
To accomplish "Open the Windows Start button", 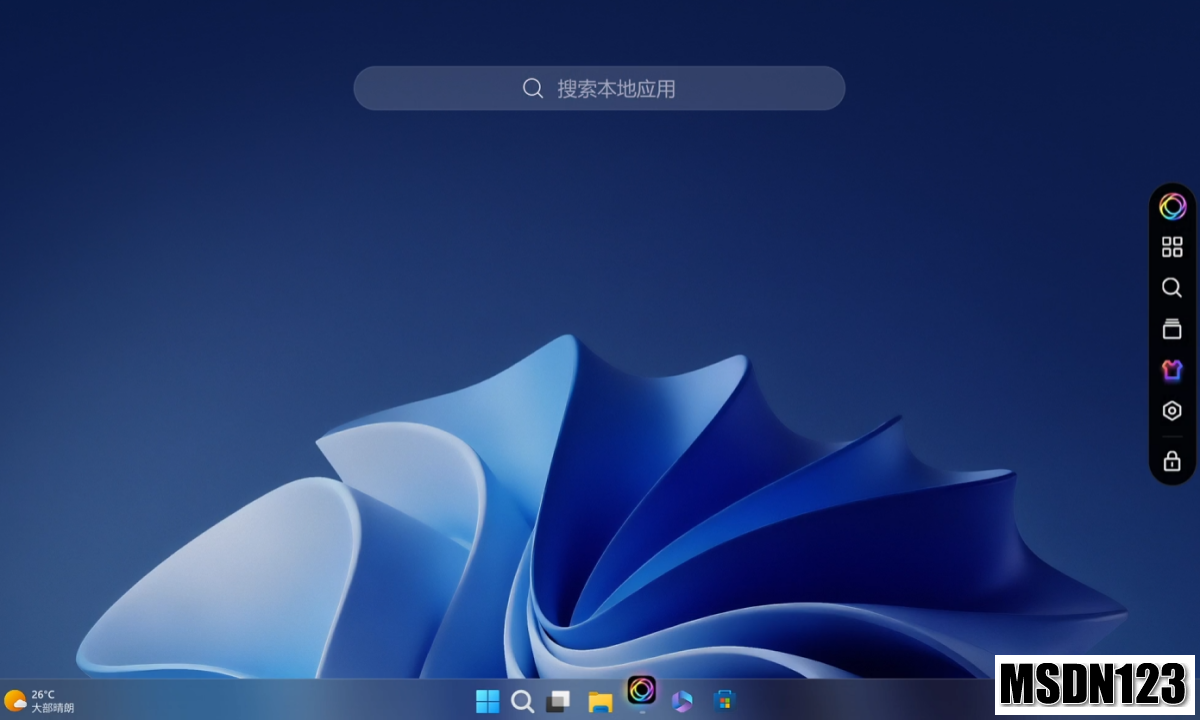I will pos(487,701).
